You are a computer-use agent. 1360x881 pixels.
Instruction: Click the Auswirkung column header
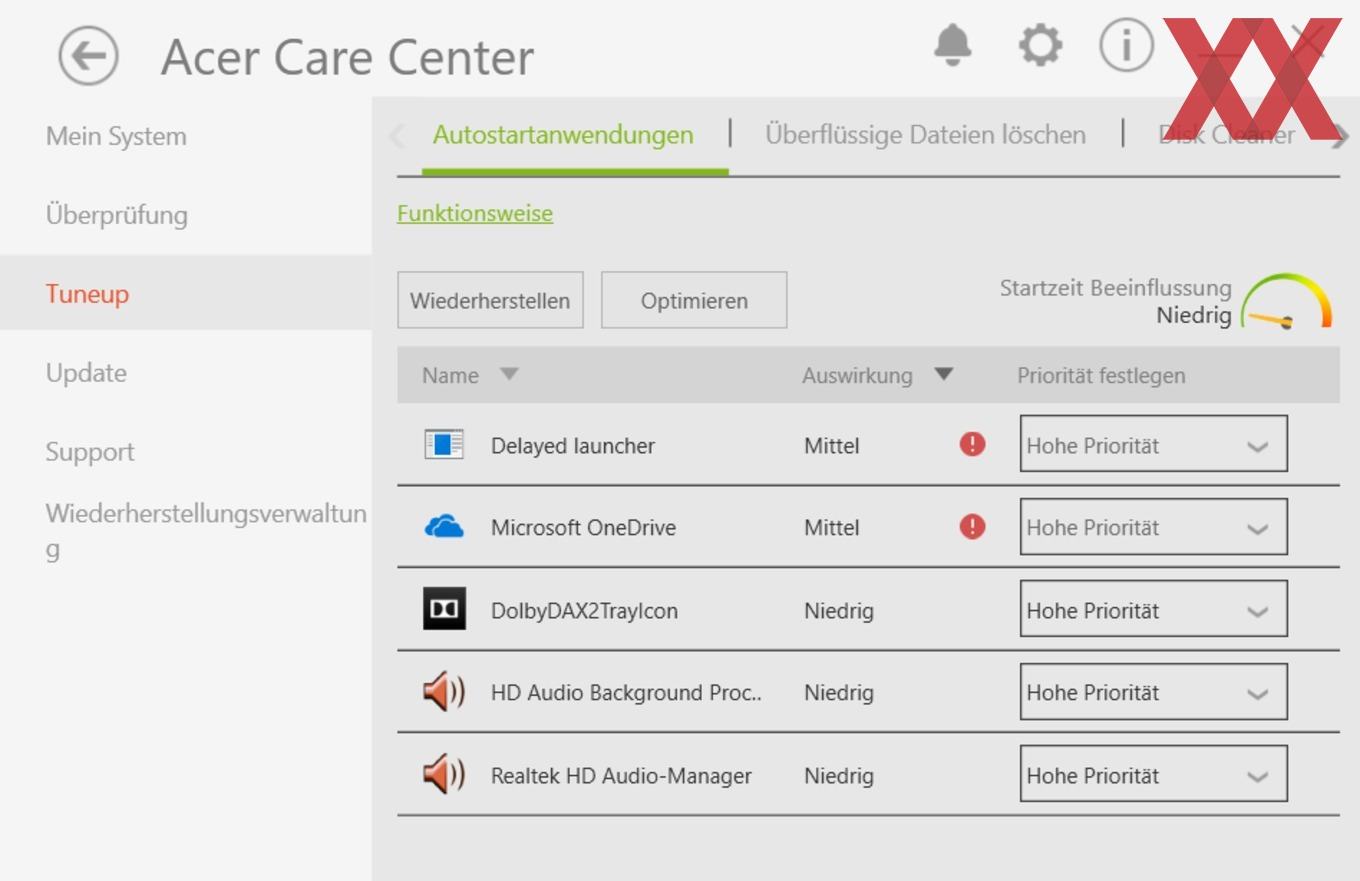coord(857,375)
